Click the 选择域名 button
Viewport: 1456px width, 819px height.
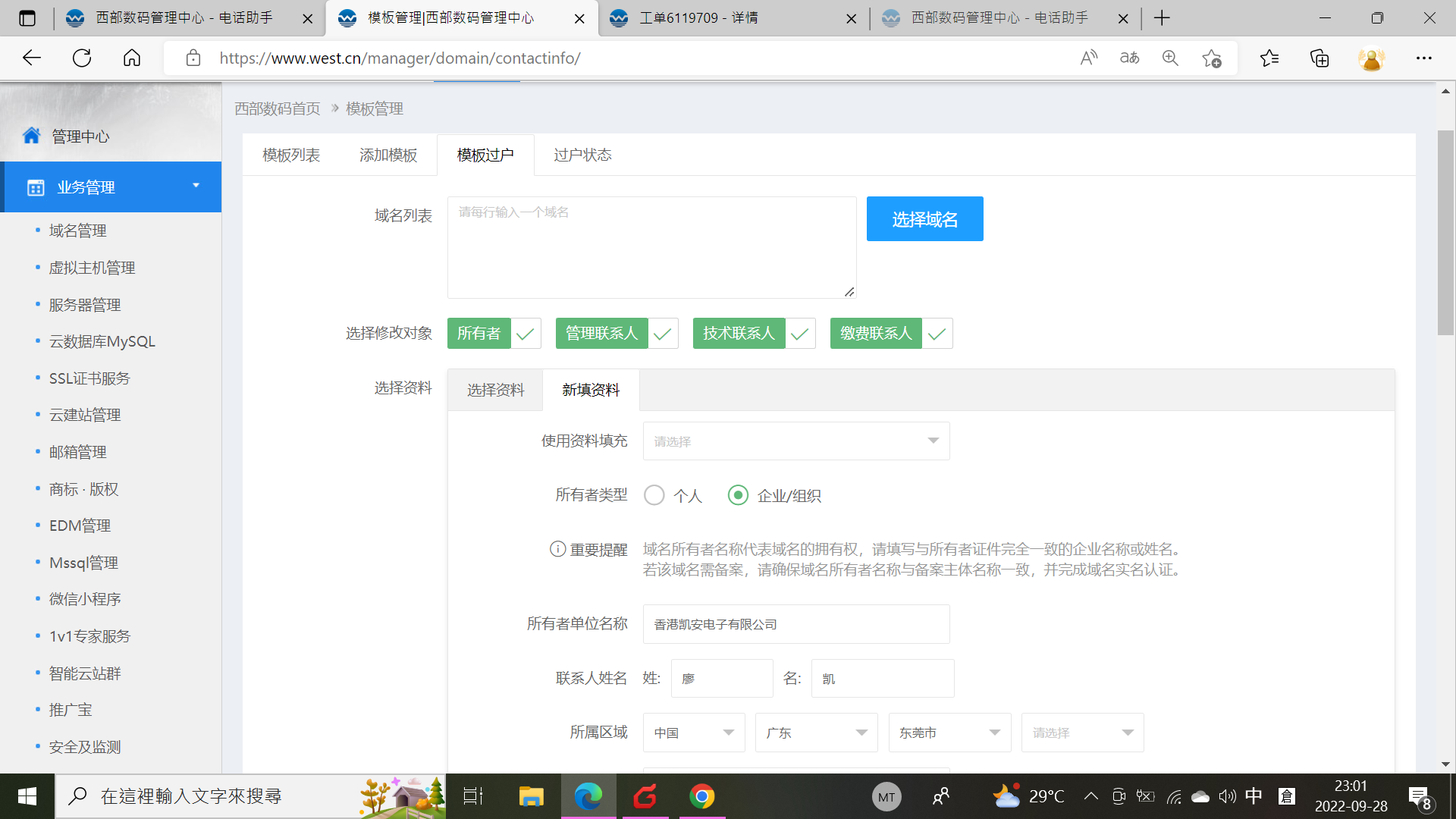924,219
